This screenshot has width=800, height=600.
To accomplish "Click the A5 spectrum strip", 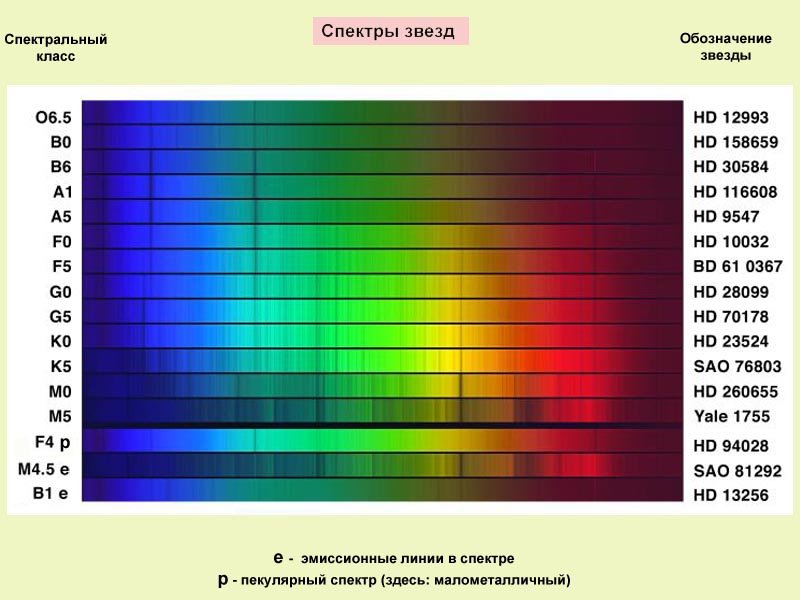I will (383, 212).
